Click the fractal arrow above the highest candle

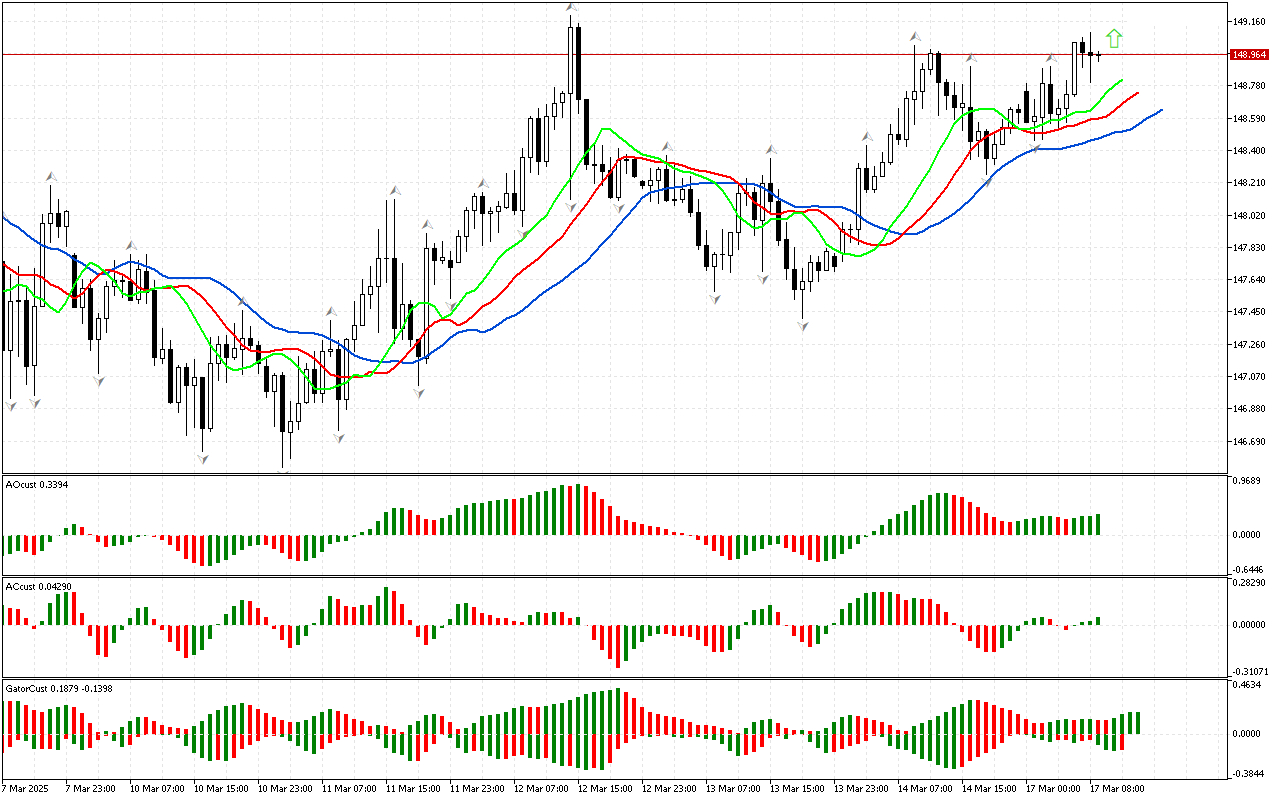click(x=571, y=8)
